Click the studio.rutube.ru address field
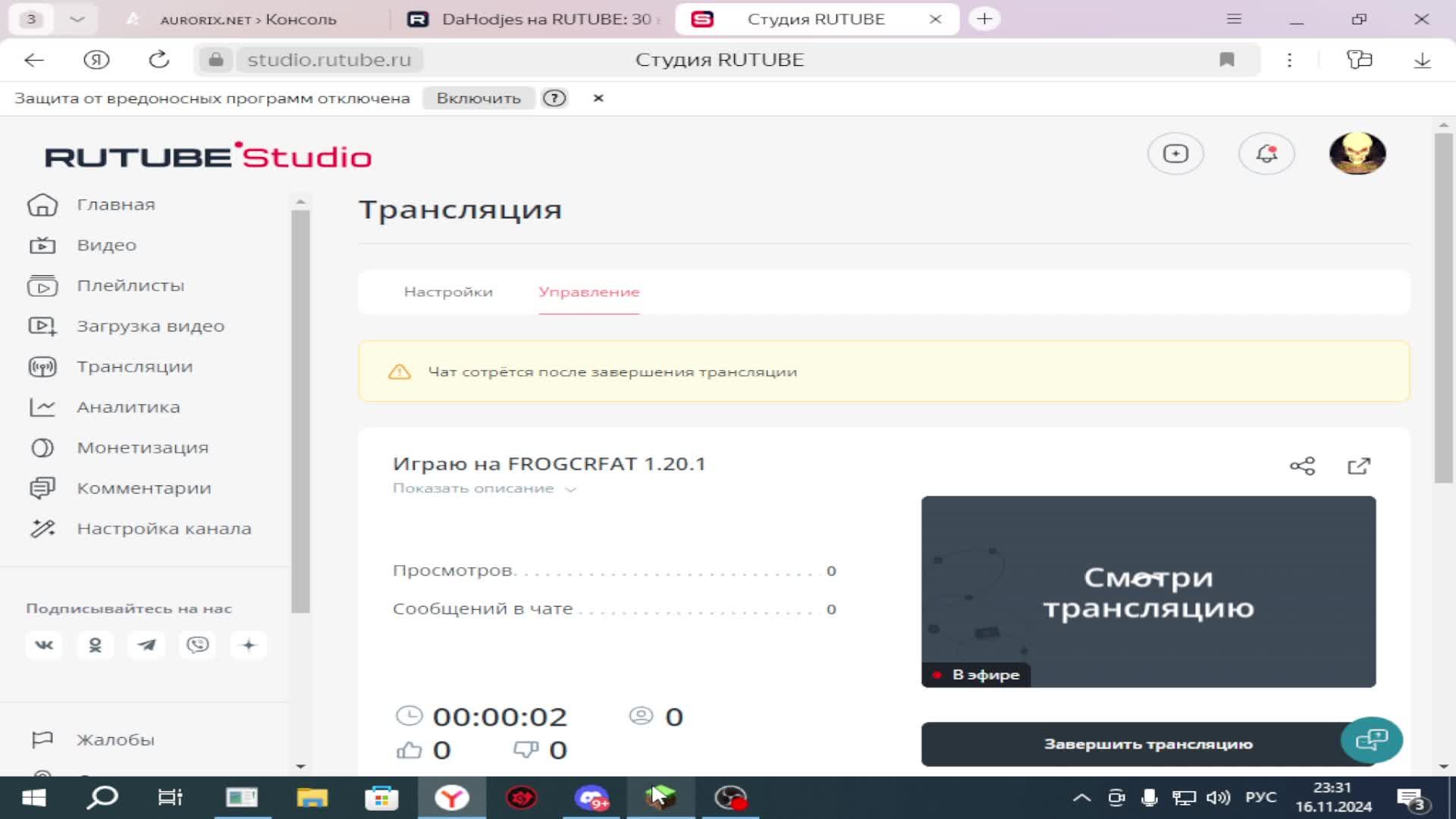1456x819 pixels. pyautogui.click(x=329, y=60)
